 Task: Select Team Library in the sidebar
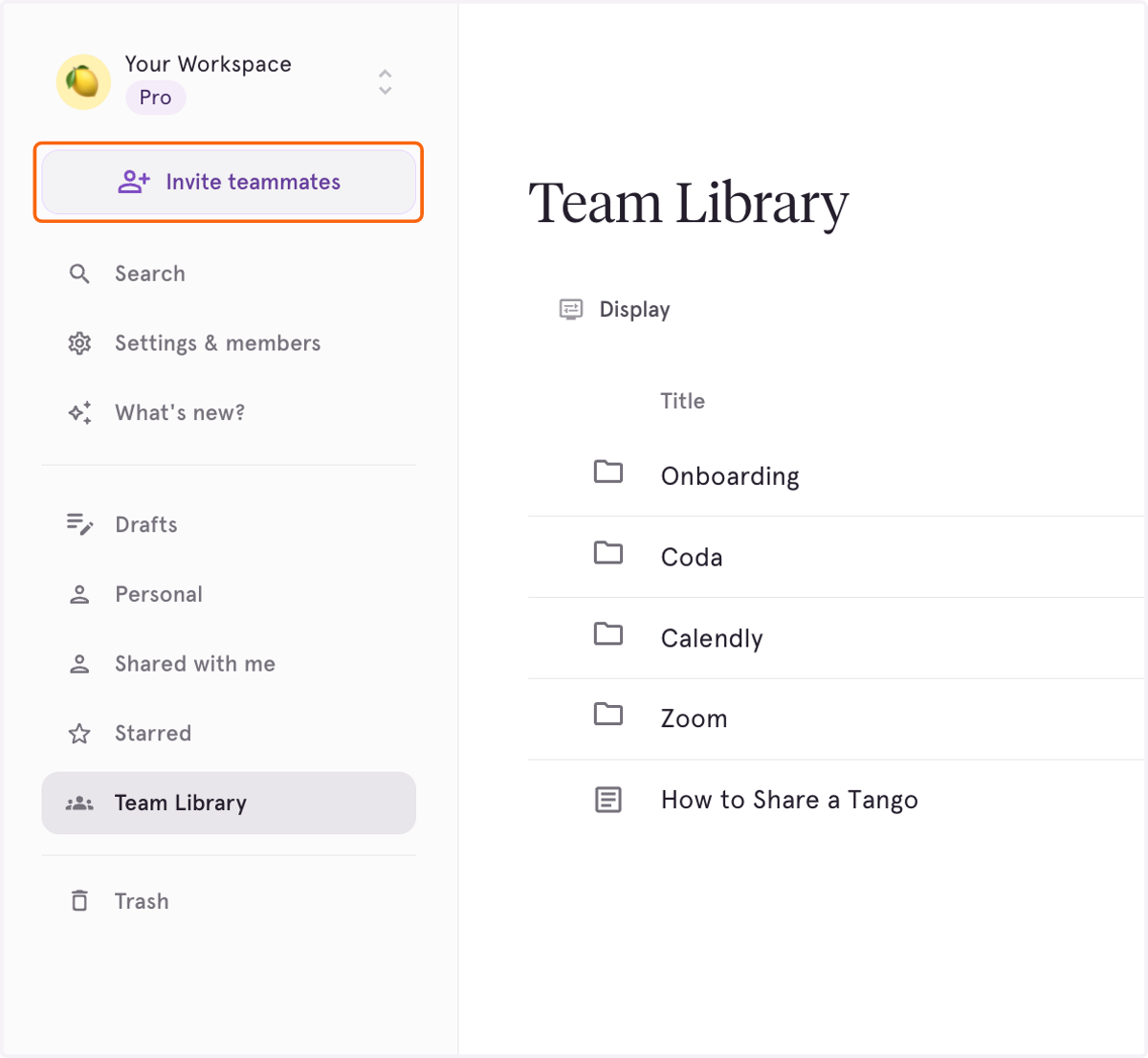pos(229,804)
